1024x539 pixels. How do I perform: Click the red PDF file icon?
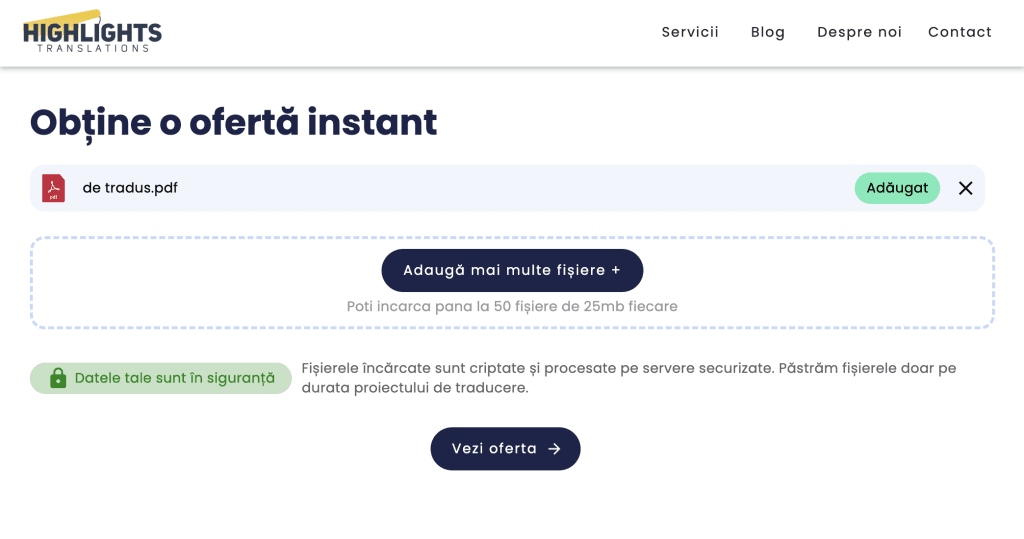pyautogui.click(x=53, y=188)
